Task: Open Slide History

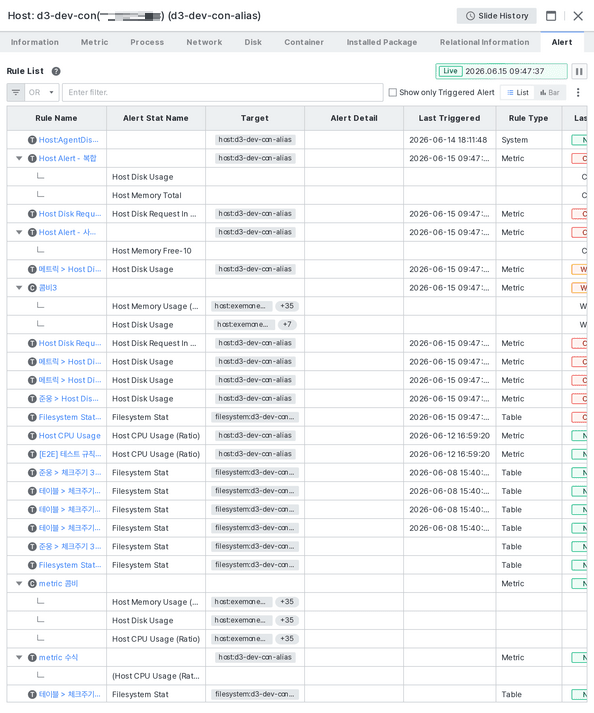Action: [497, 16]
